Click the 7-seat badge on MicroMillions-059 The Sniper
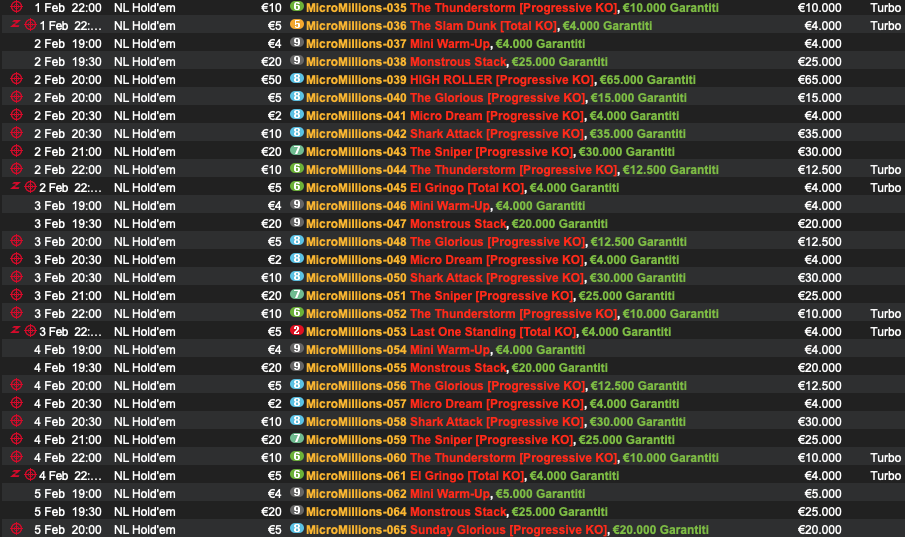The width and height of the screenshot is (905, 537). 297,438
